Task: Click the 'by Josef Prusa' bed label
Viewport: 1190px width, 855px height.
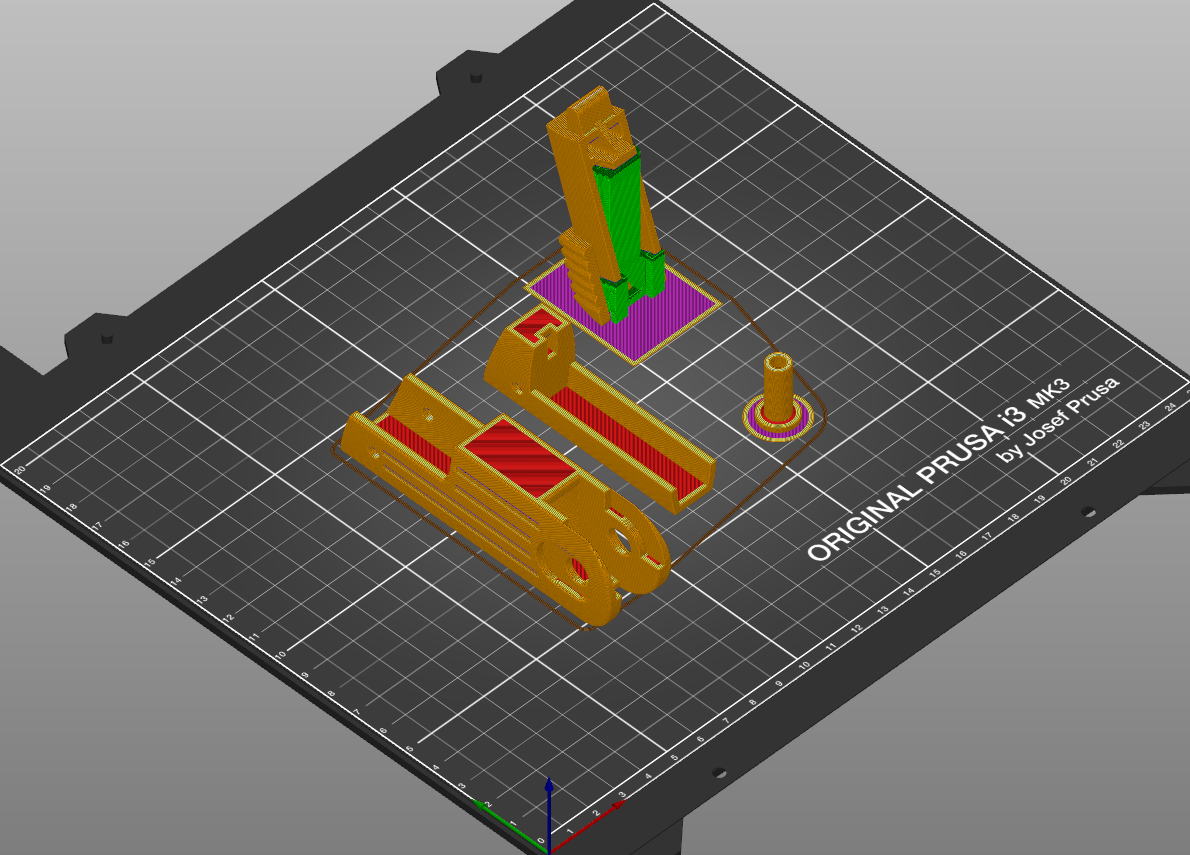Action: tap(1057, 419)
